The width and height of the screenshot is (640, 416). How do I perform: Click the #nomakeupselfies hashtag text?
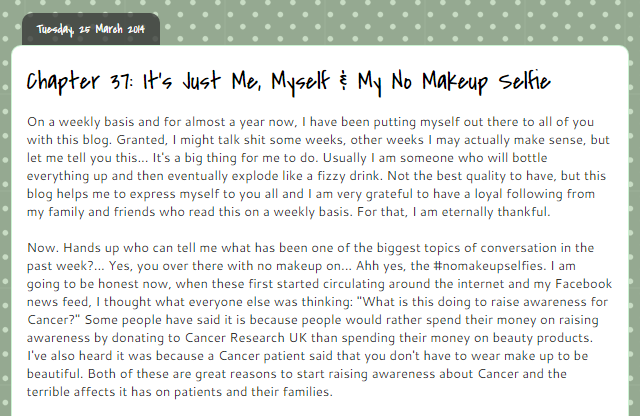(489, 266)
